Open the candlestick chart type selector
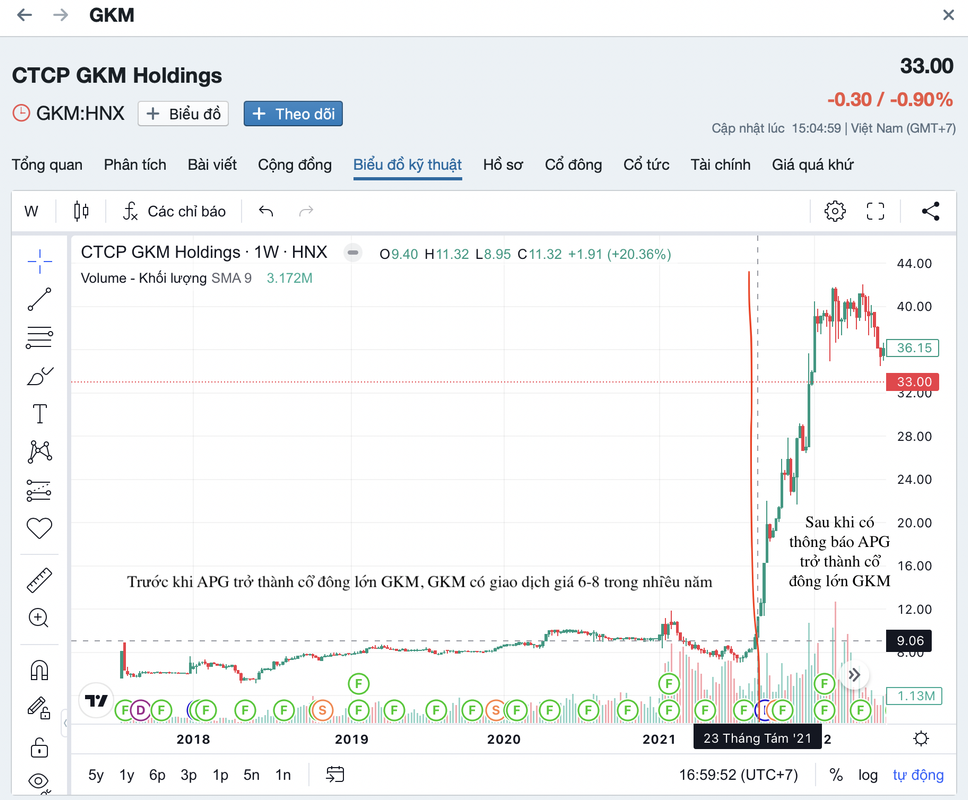This screenshot has width=968, height=800. pos(81,212)
